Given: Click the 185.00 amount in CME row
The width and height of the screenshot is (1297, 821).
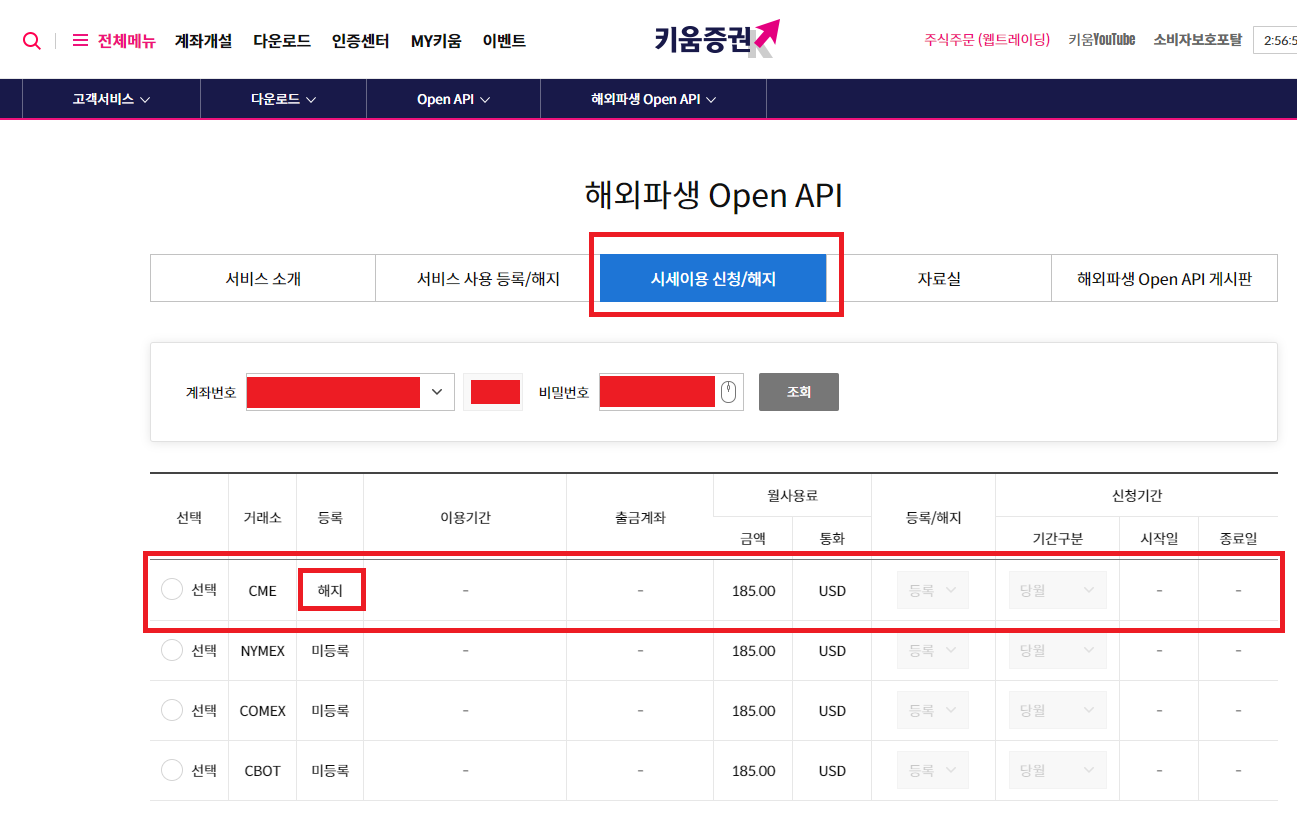Looking at the screenshot, I should pos(753,590).
